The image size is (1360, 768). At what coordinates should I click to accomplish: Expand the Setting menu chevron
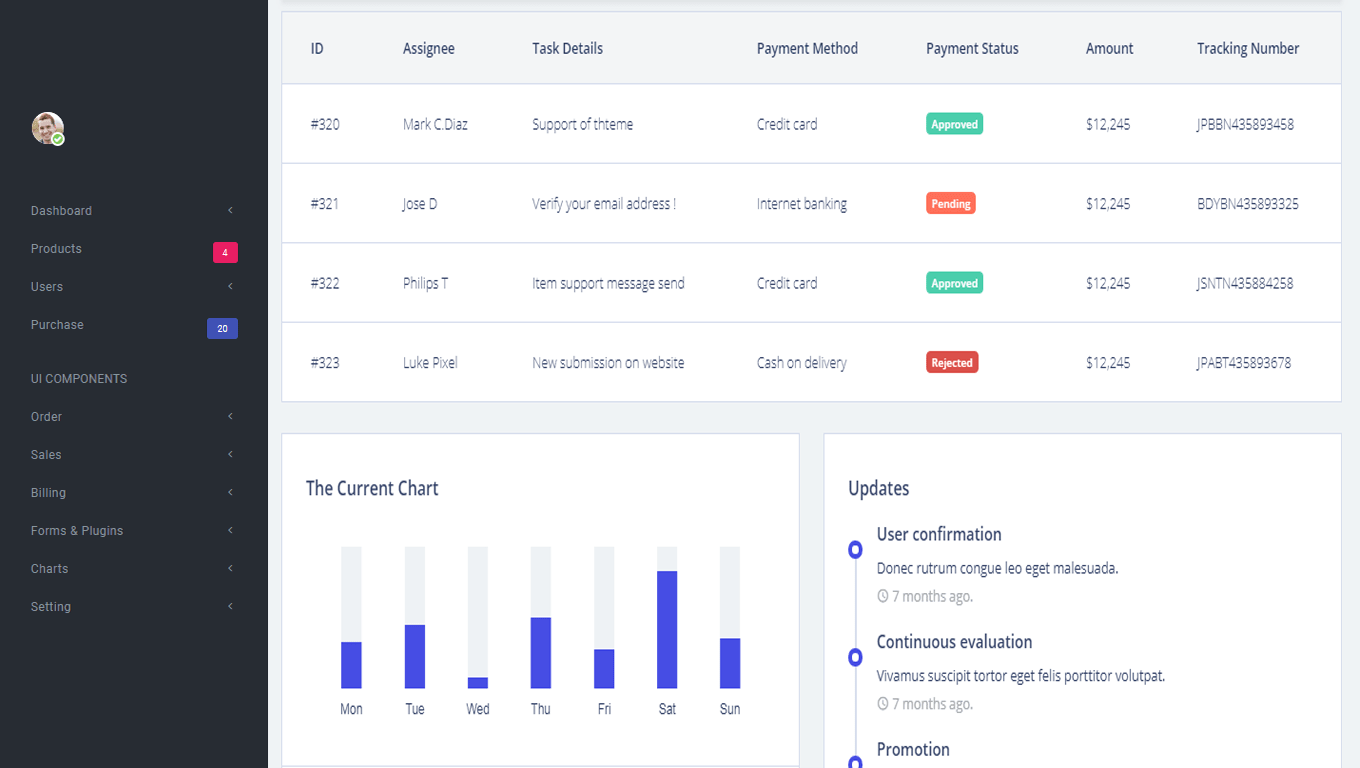click(230, 607)
